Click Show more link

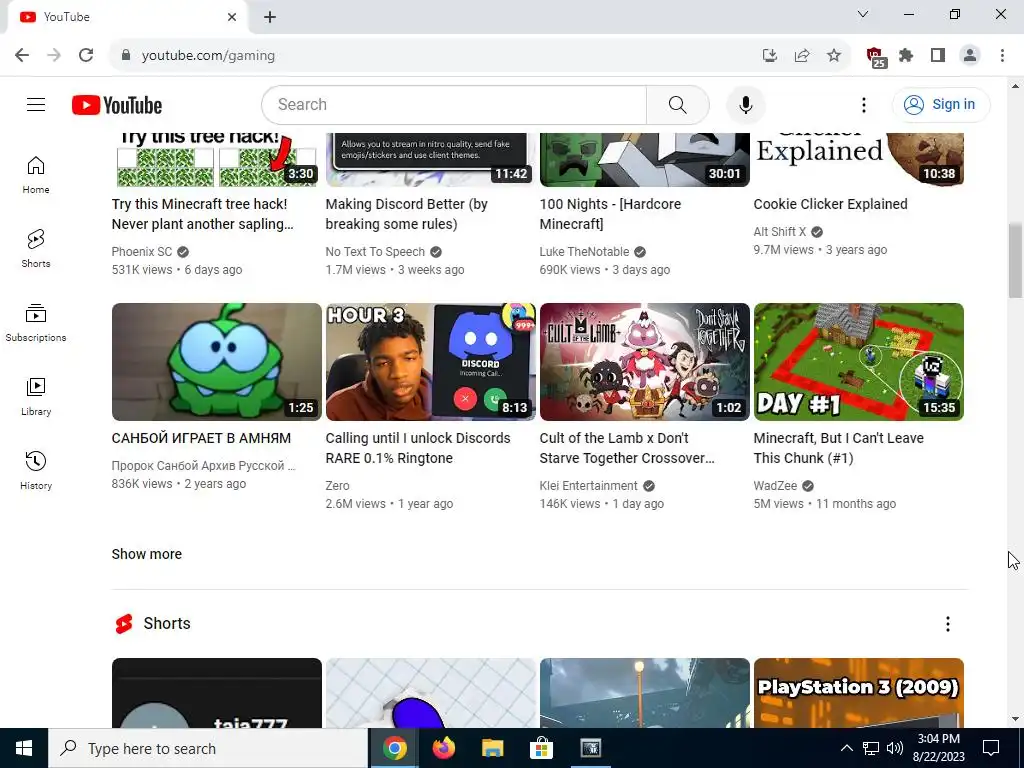click(x=147, y=554)
